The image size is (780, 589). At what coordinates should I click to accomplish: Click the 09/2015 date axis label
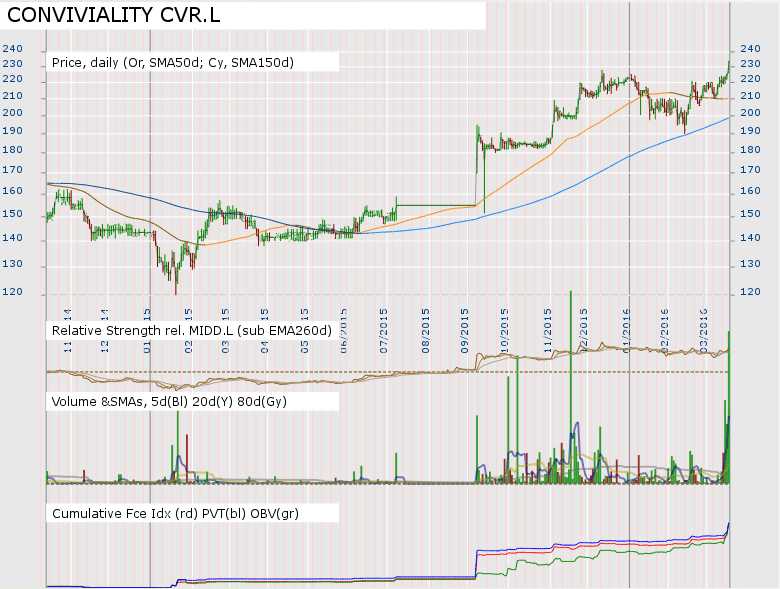[465, 331]
